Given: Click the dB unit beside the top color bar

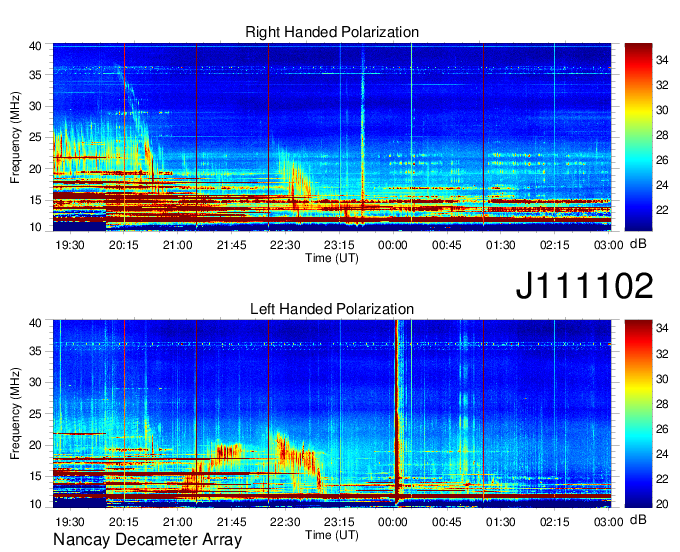Looking at the screenshot, I should tap(638, 244).
